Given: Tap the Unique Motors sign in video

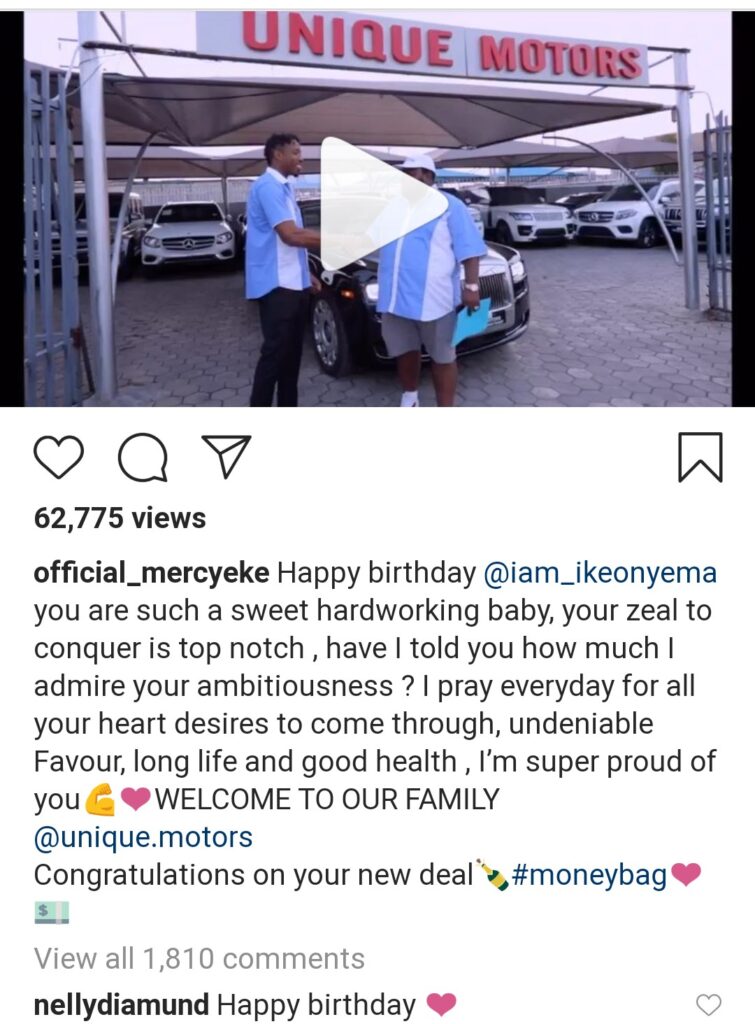Looking at the screenshot, I should point(442,47).
